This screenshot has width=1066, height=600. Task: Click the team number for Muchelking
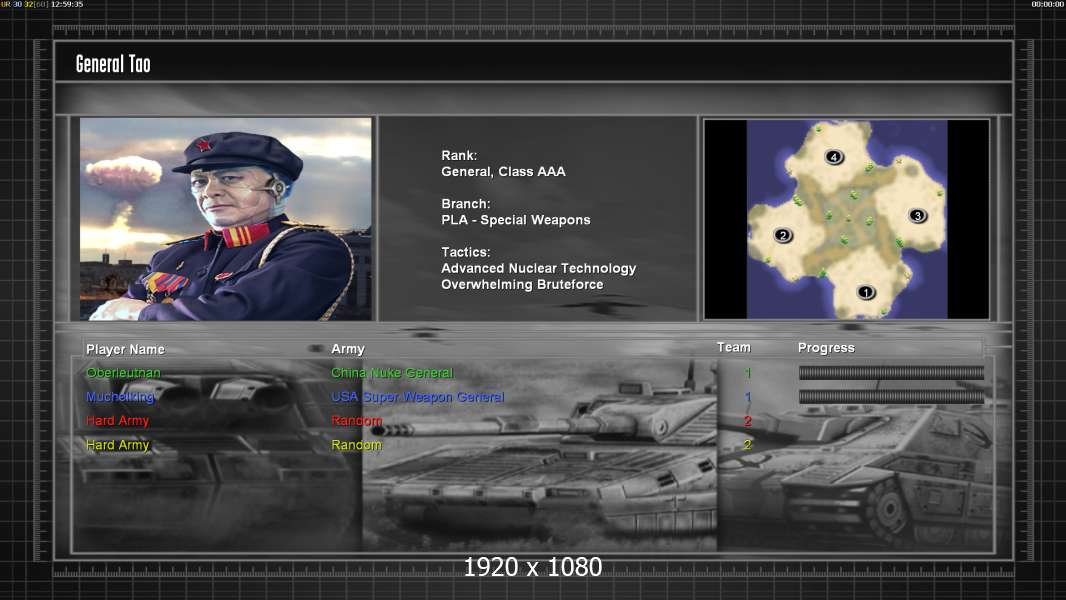[748, 397]
